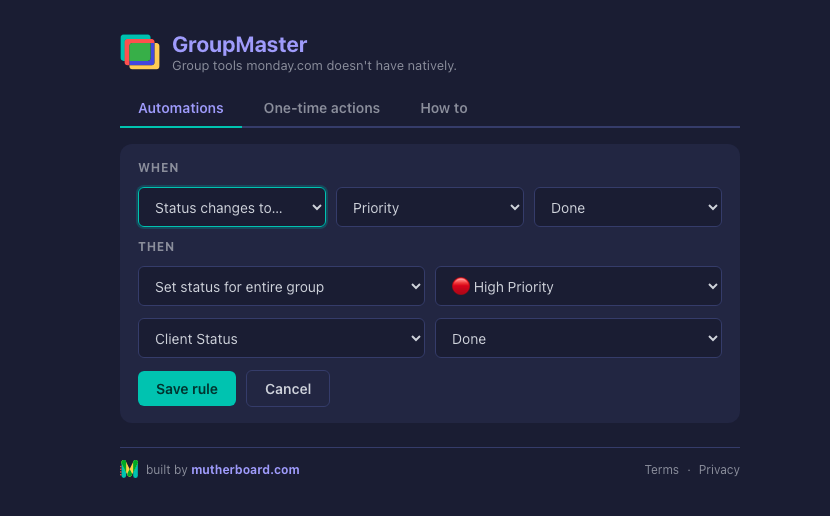Switch to the Automations tab
The height and width of the screenshot is (516, 830).
(x=181, y=108)
